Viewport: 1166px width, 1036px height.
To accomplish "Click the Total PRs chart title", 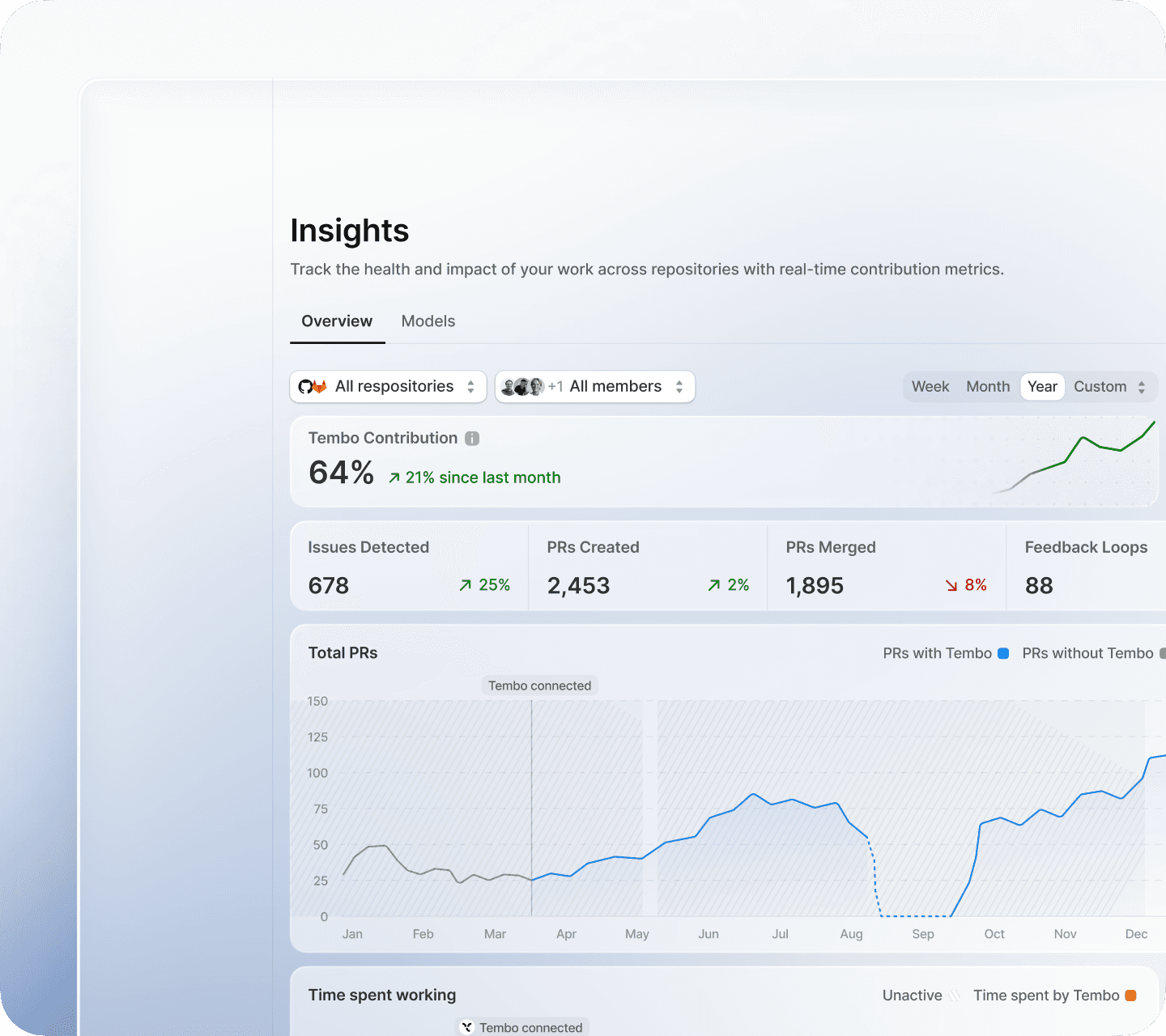I will coord(343,653).
